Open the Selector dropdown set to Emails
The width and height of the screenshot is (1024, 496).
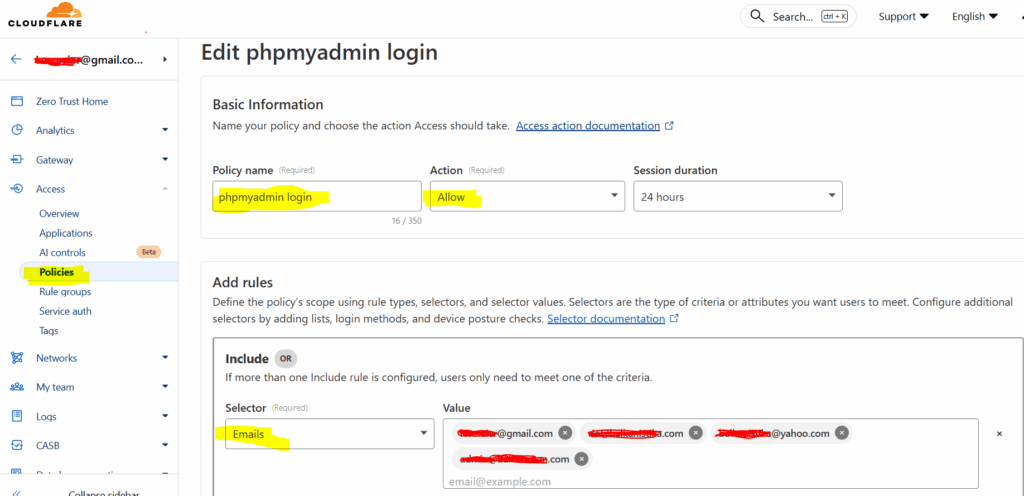[x=330, y=433]
